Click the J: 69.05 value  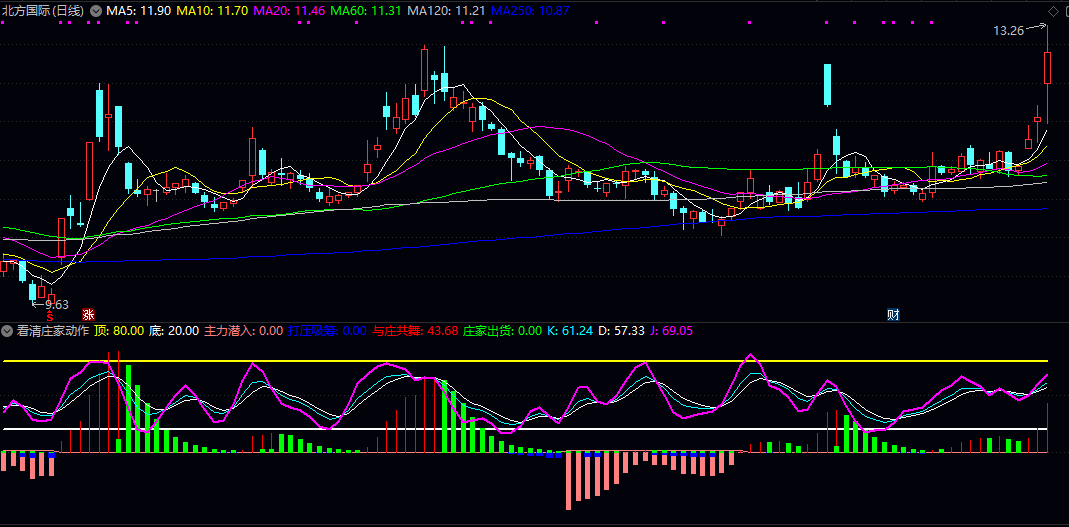671,331
